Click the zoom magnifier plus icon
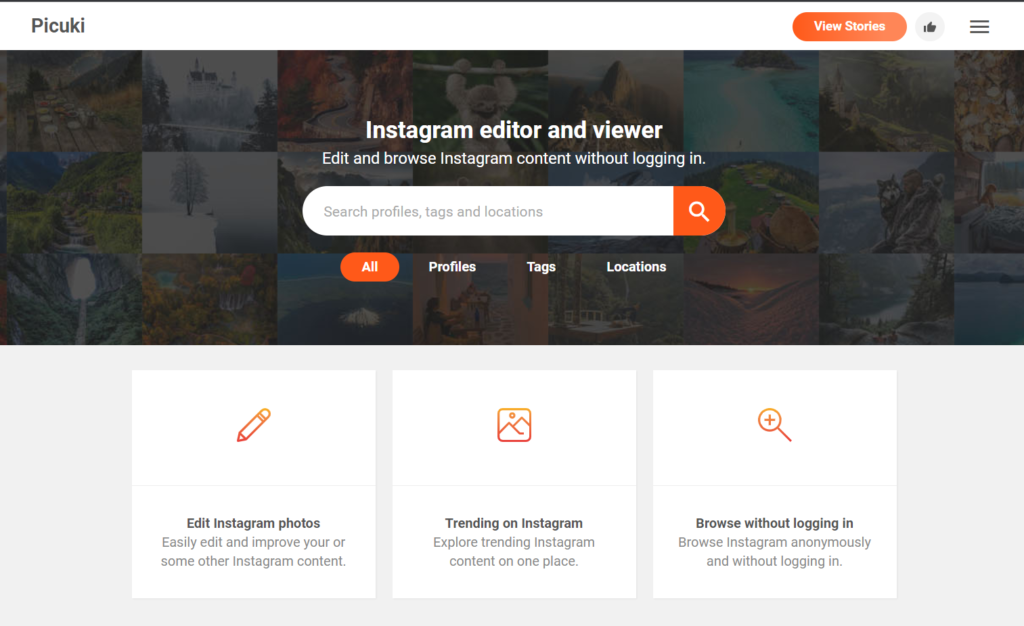 775,425
